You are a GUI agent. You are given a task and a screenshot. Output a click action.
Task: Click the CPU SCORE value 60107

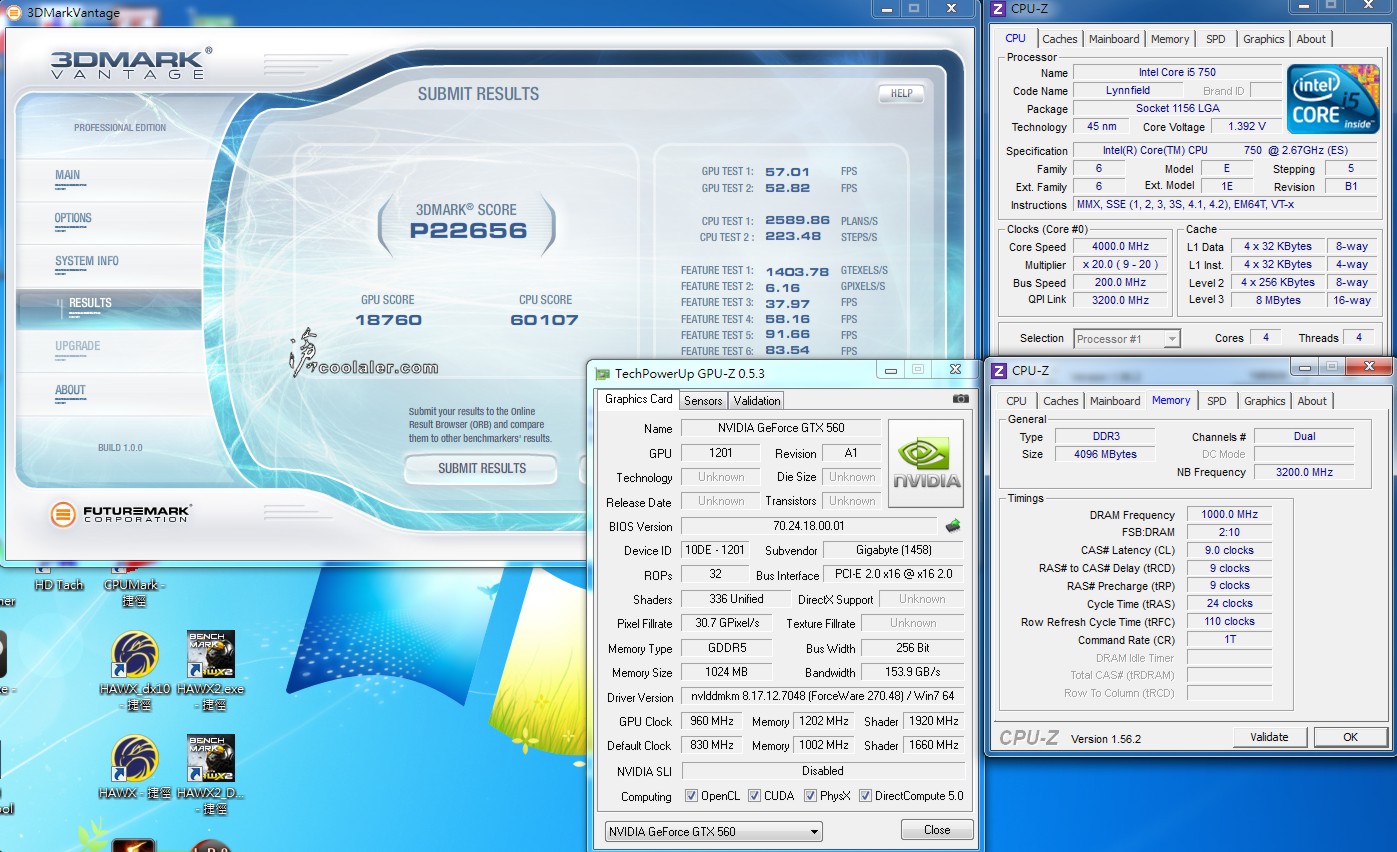(x=545, y=320)
